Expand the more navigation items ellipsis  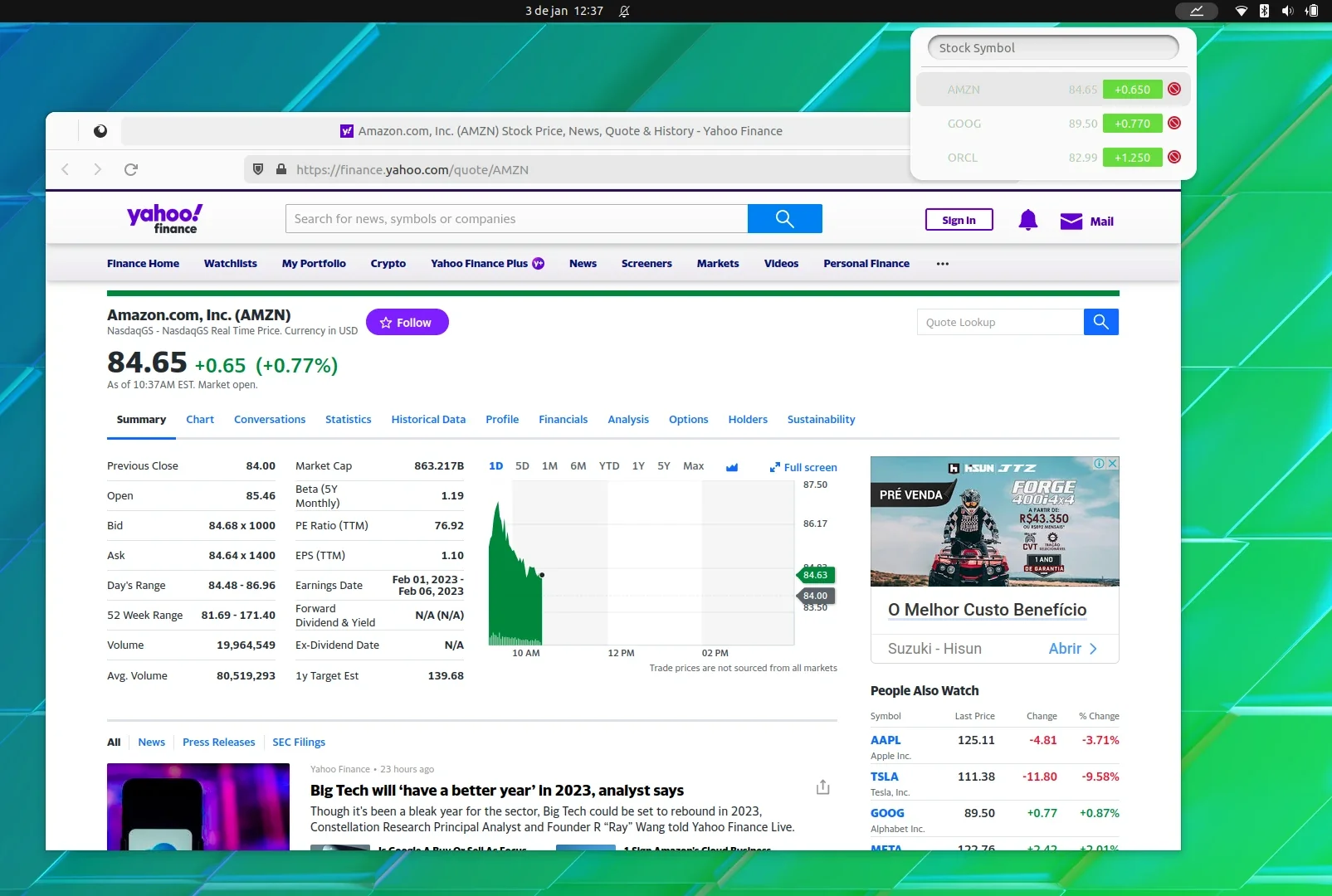pos(943,264)
